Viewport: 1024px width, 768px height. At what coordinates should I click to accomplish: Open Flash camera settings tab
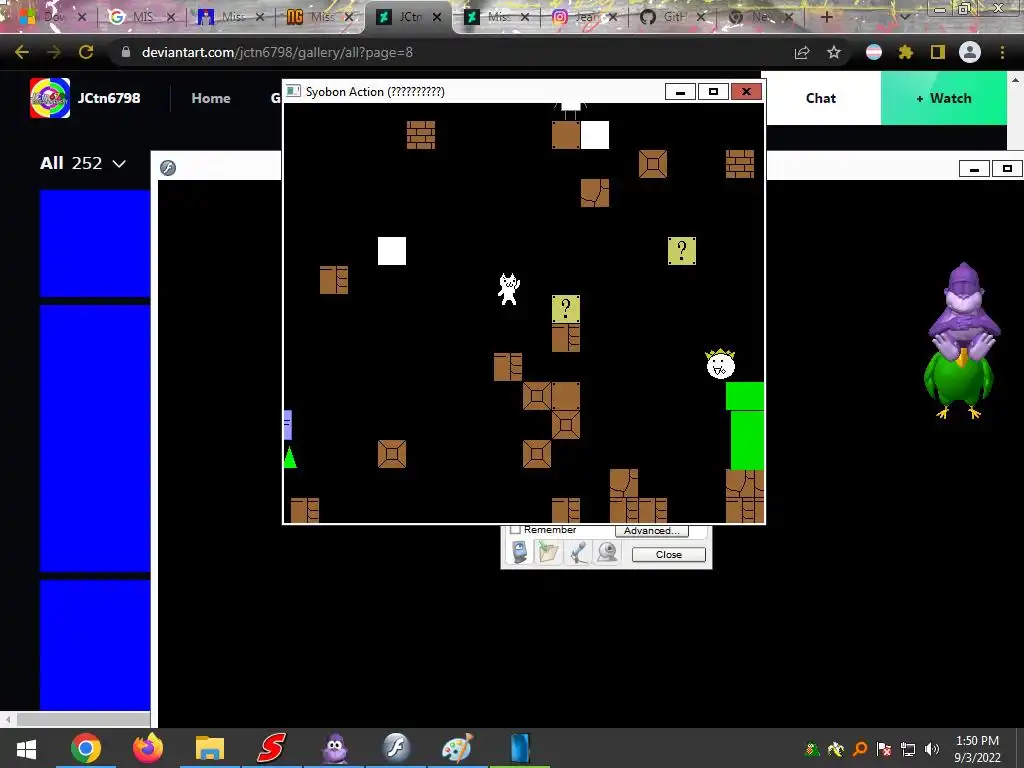pyautogui.click(x=608, y=552)
